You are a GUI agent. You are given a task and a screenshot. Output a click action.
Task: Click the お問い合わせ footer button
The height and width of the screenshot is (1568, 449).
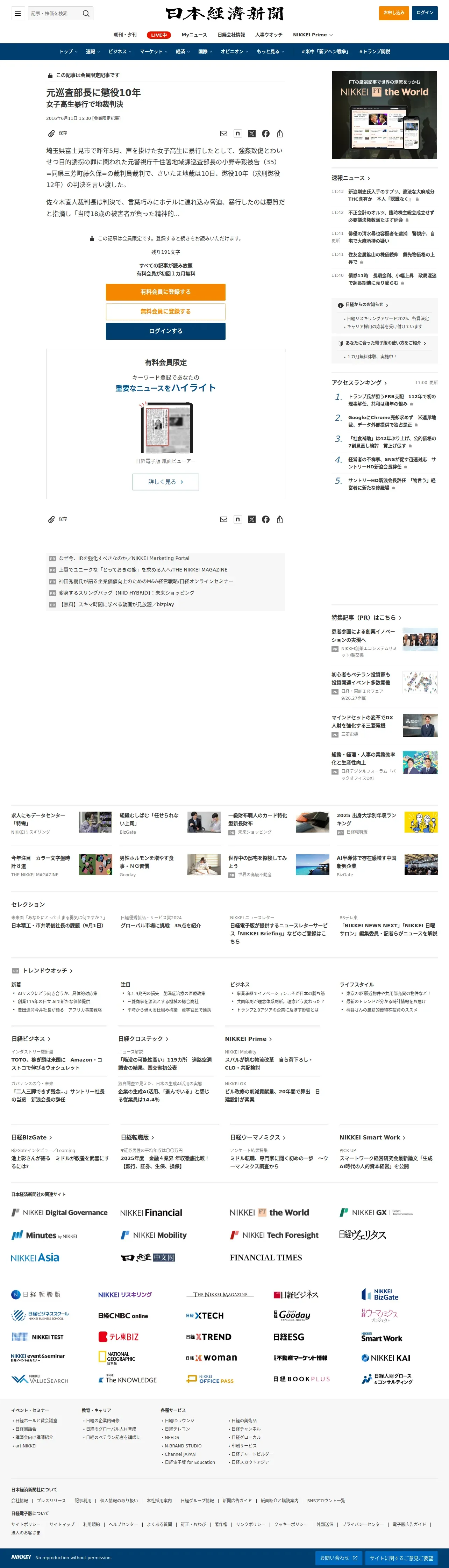339,1558
